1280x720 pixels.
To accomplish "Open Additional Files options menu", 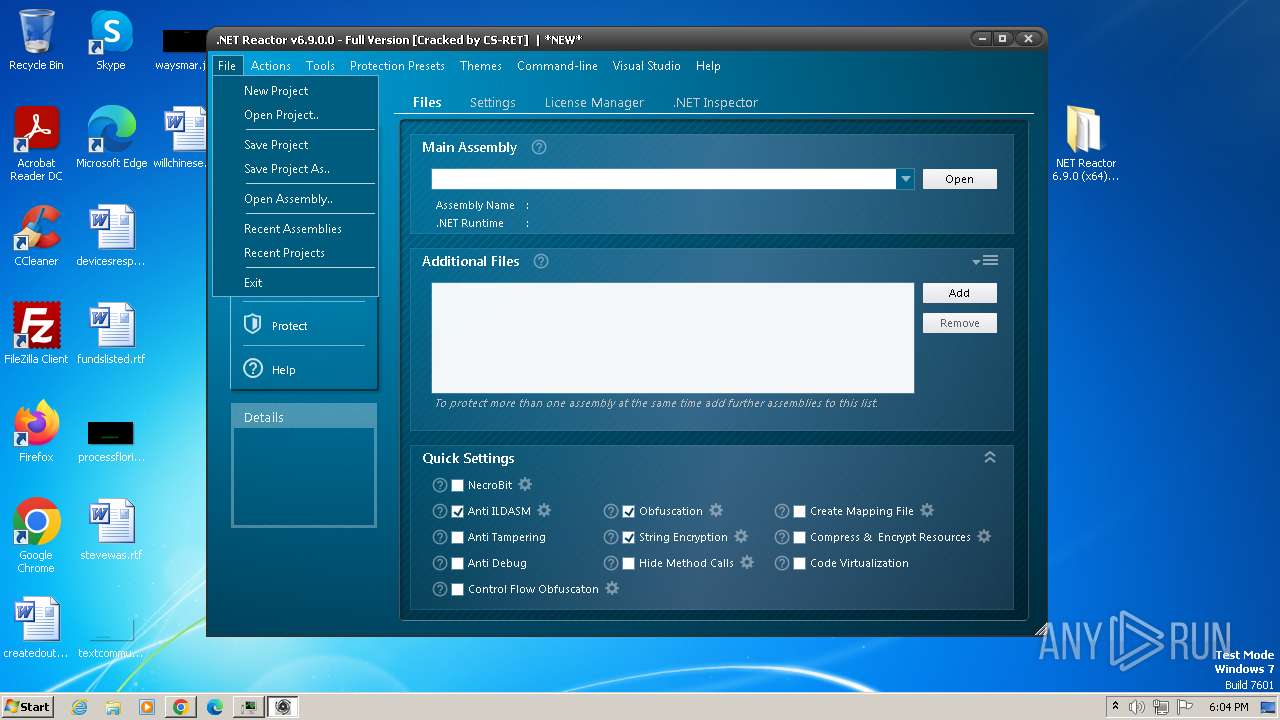I will (985, 261).
